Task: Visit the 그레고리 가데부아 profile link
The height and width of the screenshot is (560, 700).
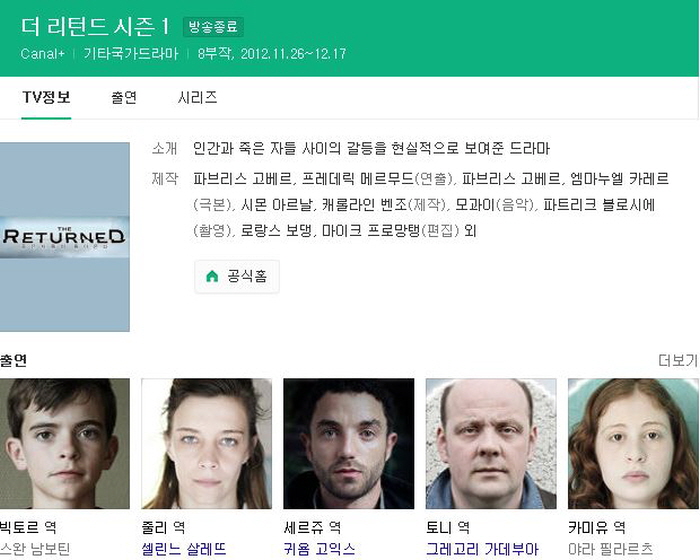Action: click(482, 549)
